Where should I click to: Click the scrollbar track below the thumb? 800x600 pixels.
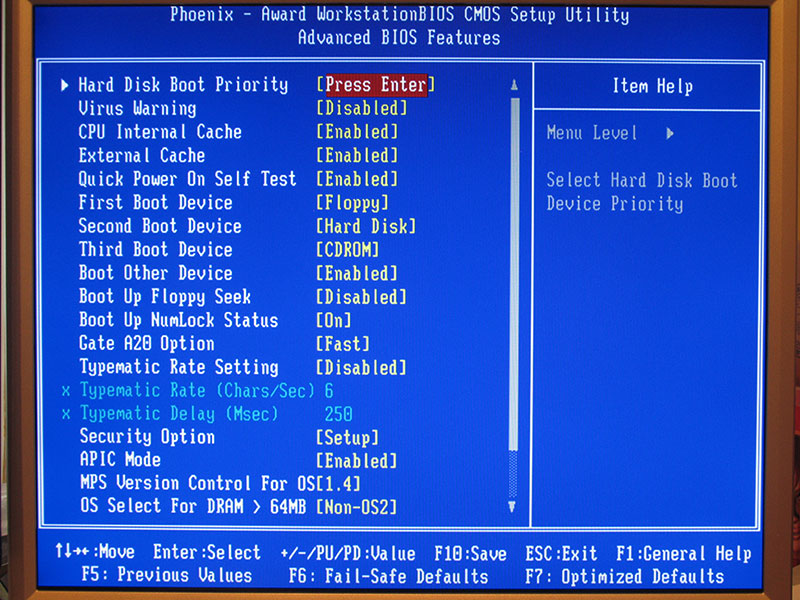[x=513, y=473]
